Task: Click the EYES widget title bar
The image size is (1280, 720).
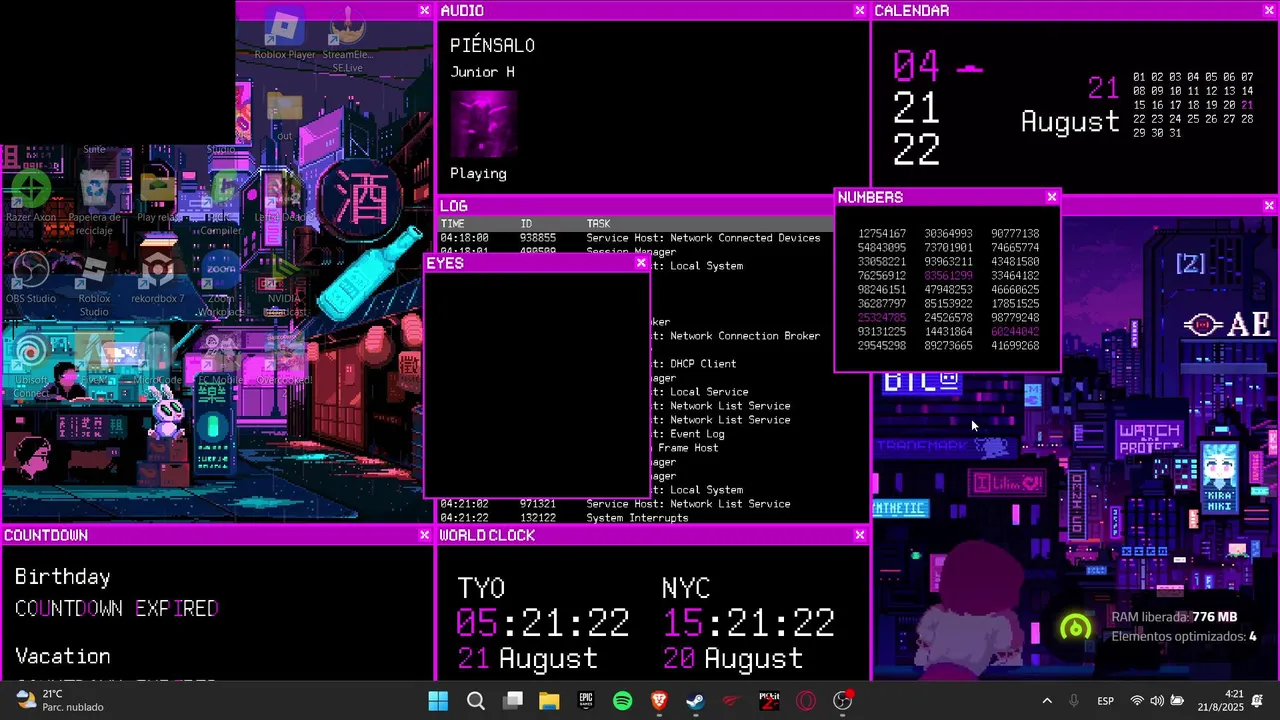Action: [x=537, y=263]
